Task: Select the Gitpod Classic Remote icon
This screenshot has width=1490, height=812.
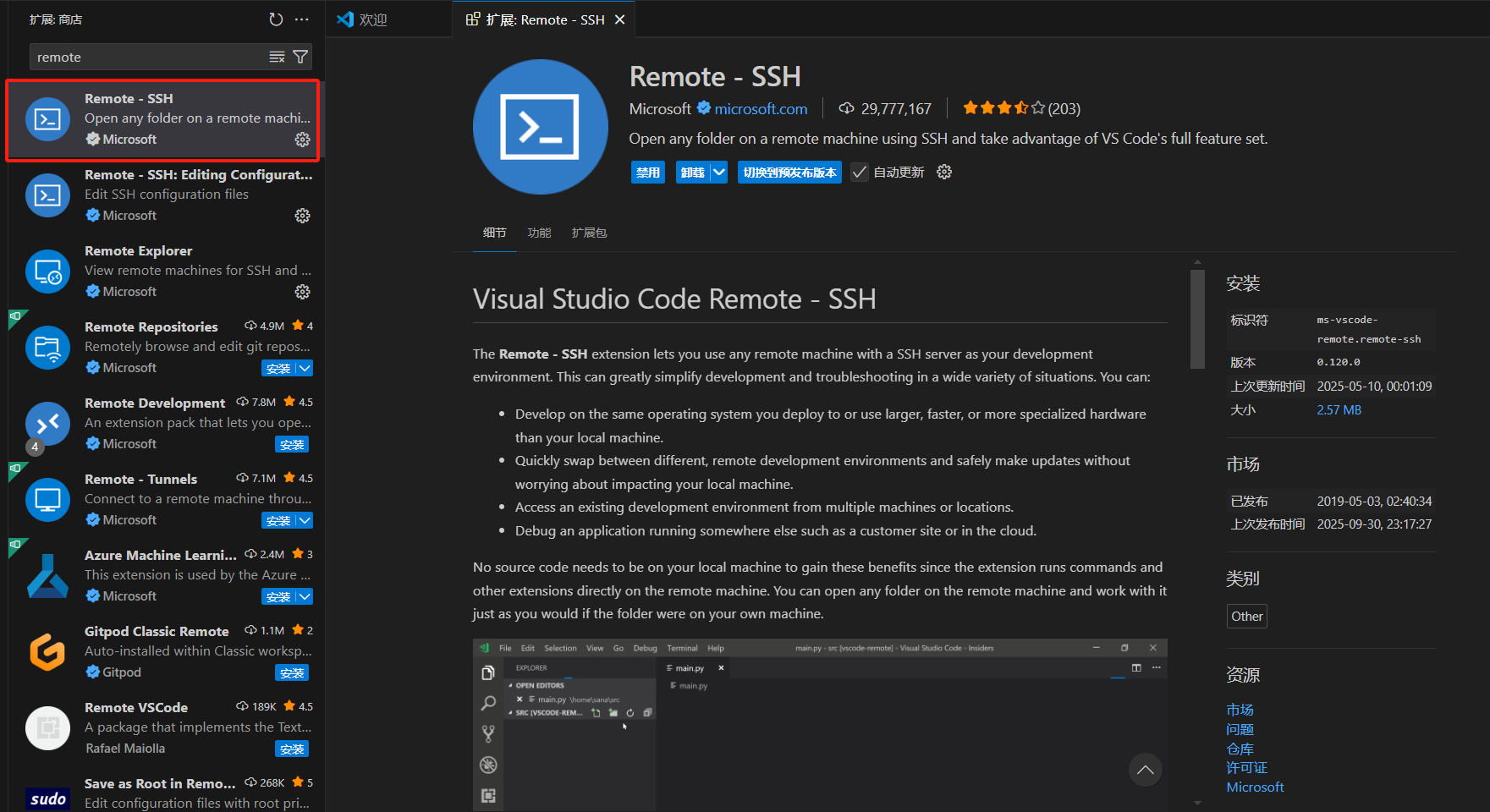Action: [47, 652]
